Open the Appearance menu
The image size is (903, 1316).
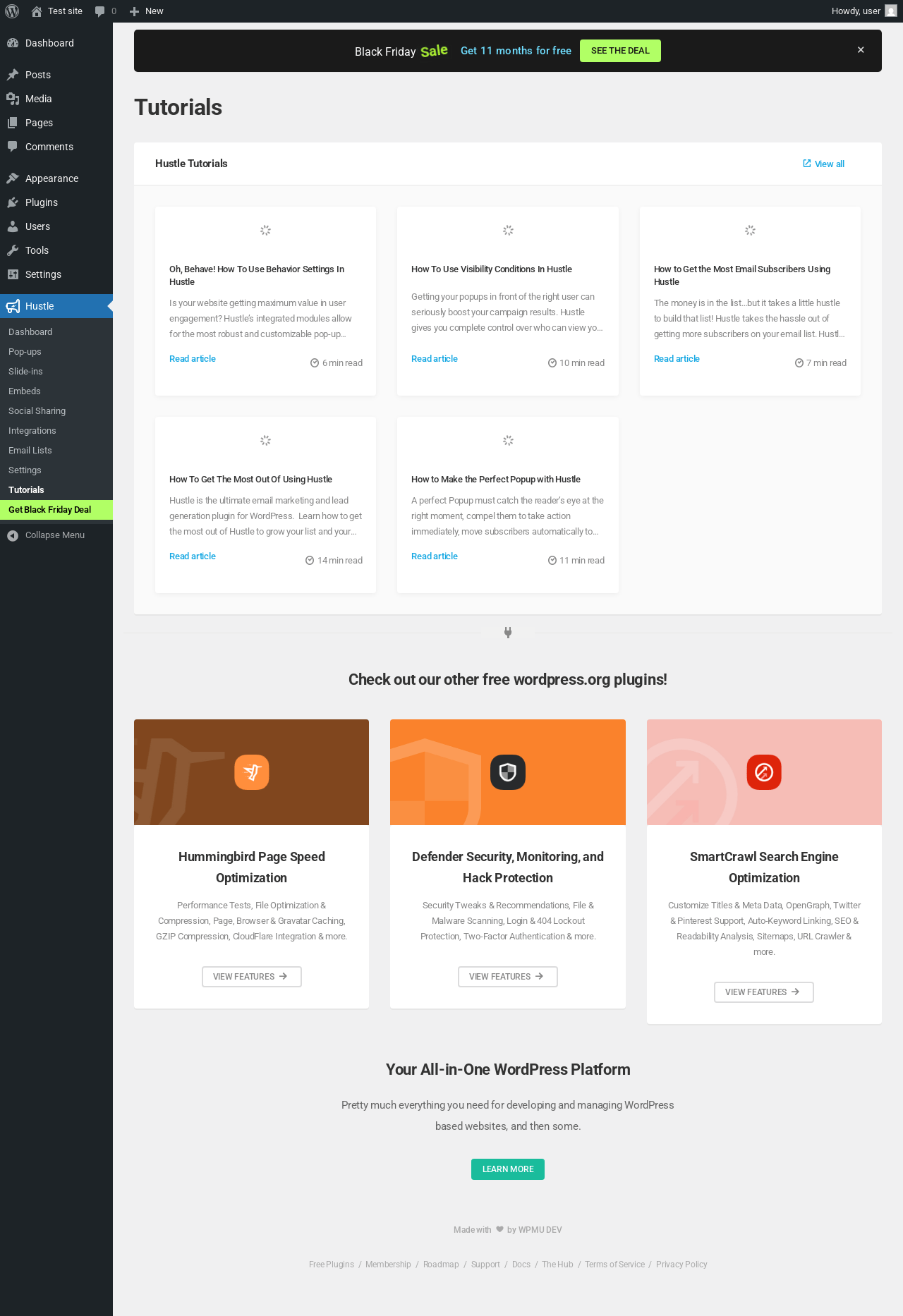(x=56, y=178)
